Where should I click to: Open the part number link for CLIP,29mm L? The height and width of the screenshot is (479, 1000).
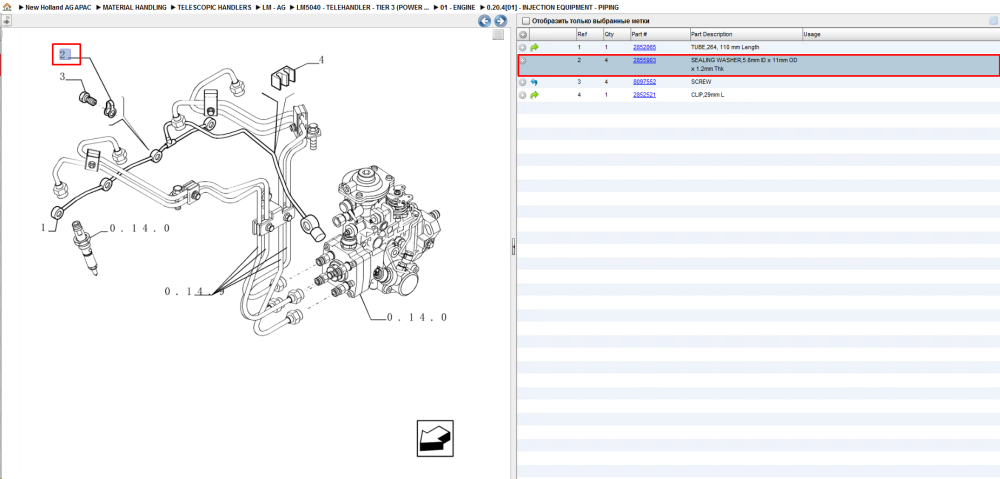pos(644,94)
